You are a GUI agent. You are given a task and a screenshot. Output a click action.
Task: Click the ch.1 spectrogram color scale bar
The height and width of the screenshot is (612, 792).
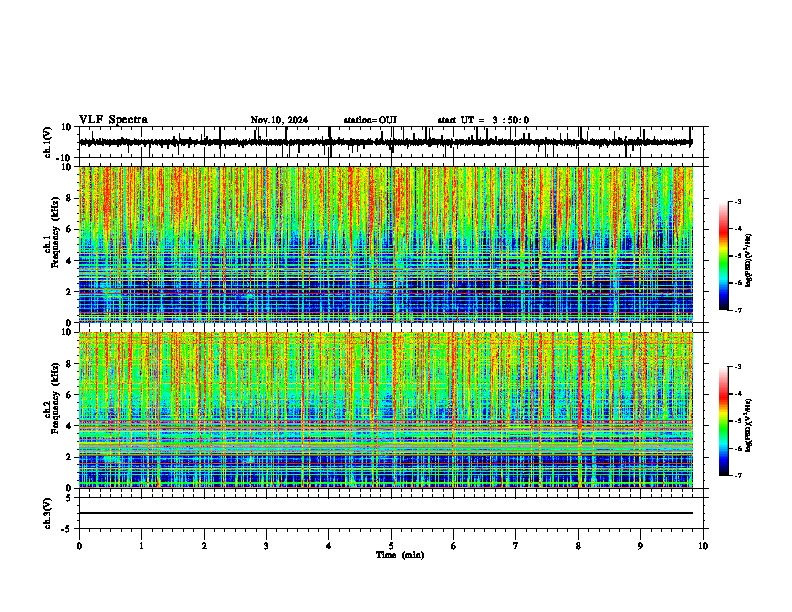point(724,256)
